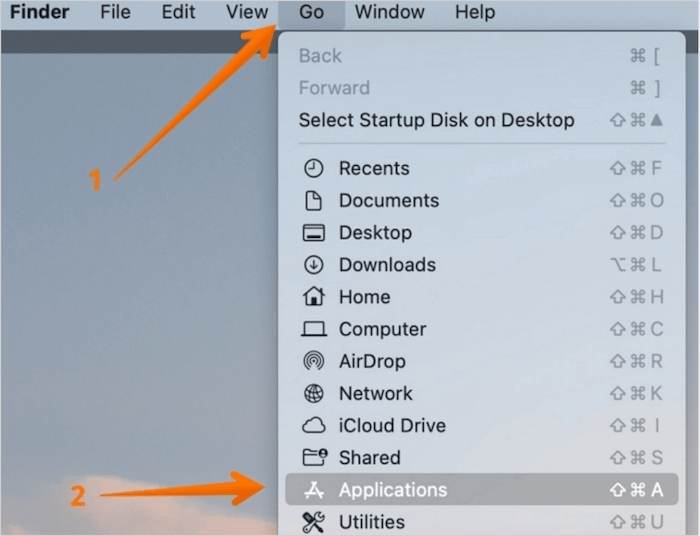The image size is (700, 536).
Task: Open the View menu
Action: pos(247,13)
